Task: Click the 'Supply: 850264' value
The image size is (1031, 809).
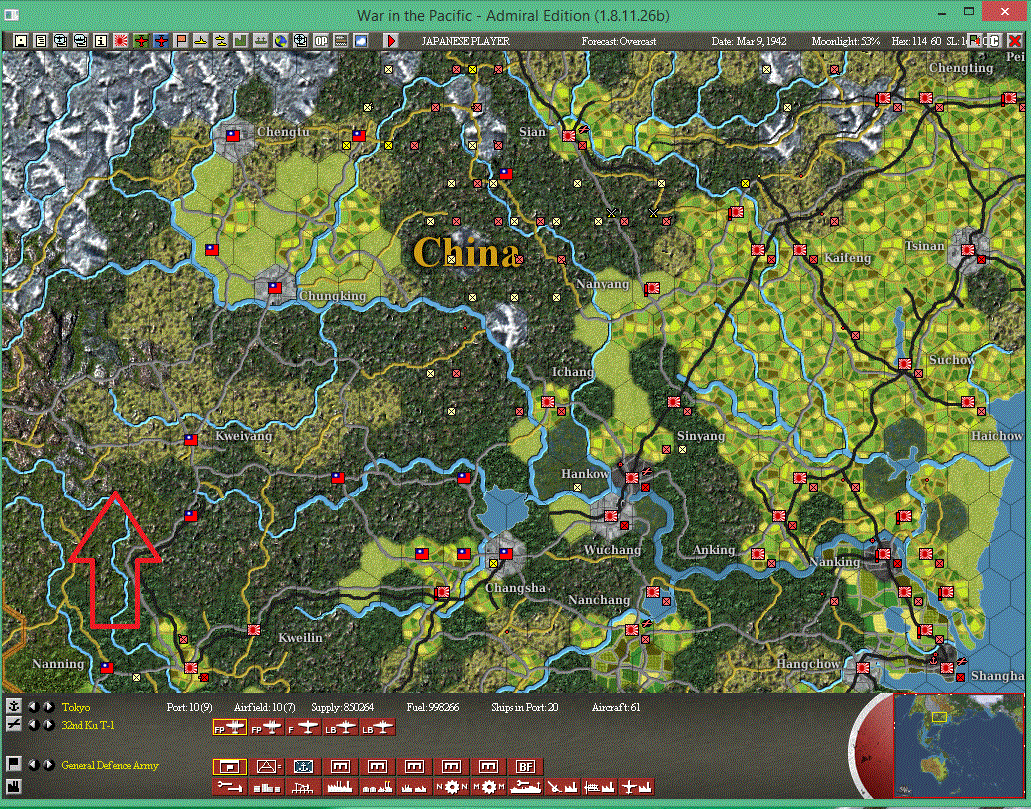Action: coord(343,707)
